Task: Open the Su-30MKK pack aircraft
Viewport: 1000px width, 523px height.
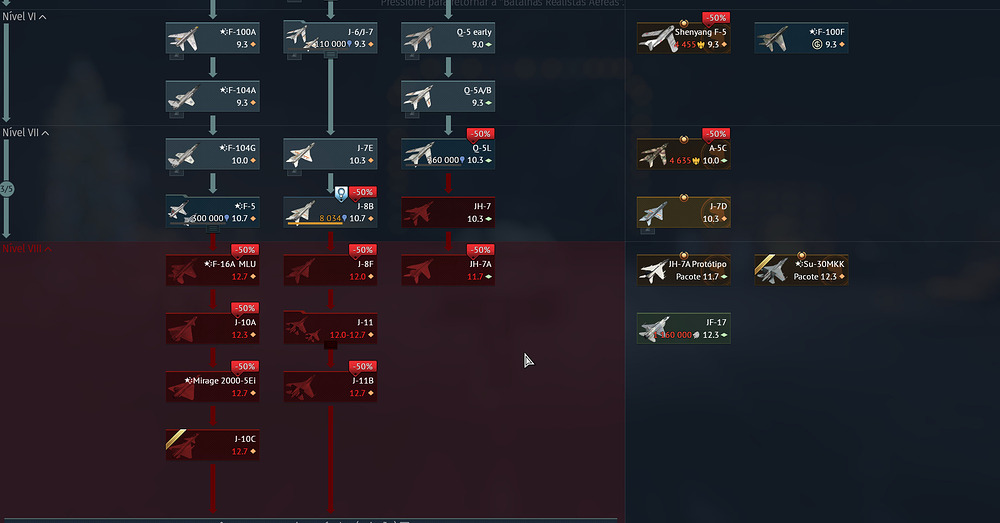Action: [x=801, y=270]
